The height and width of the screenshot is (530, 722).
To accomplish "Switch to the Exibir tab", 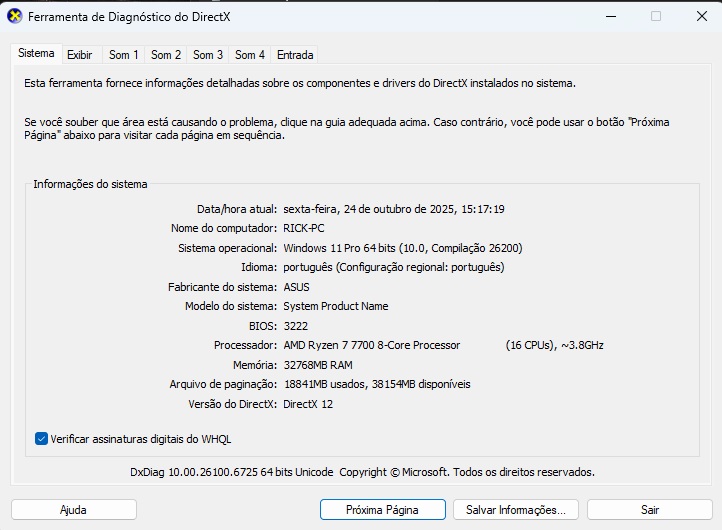I will point(80,55).
